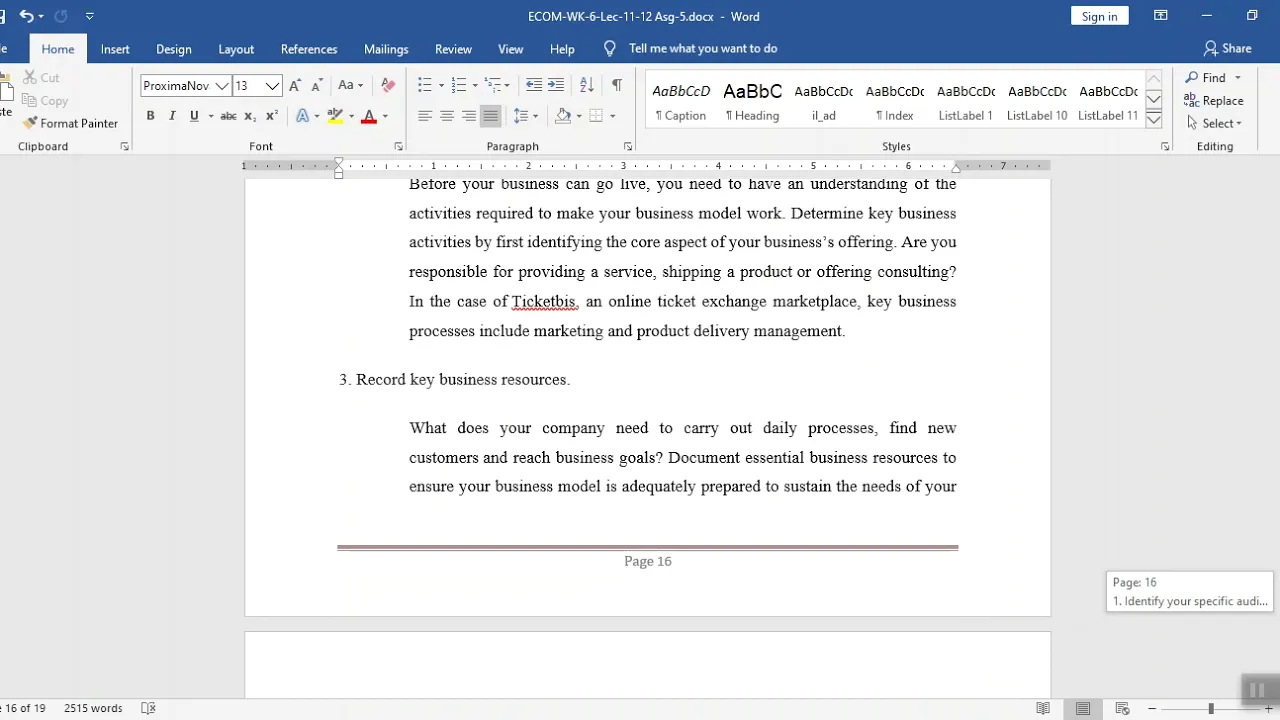Viewport: 1280px width, 720px height.
Task: Toggle Italic formatting
Action: click(172, 116)
